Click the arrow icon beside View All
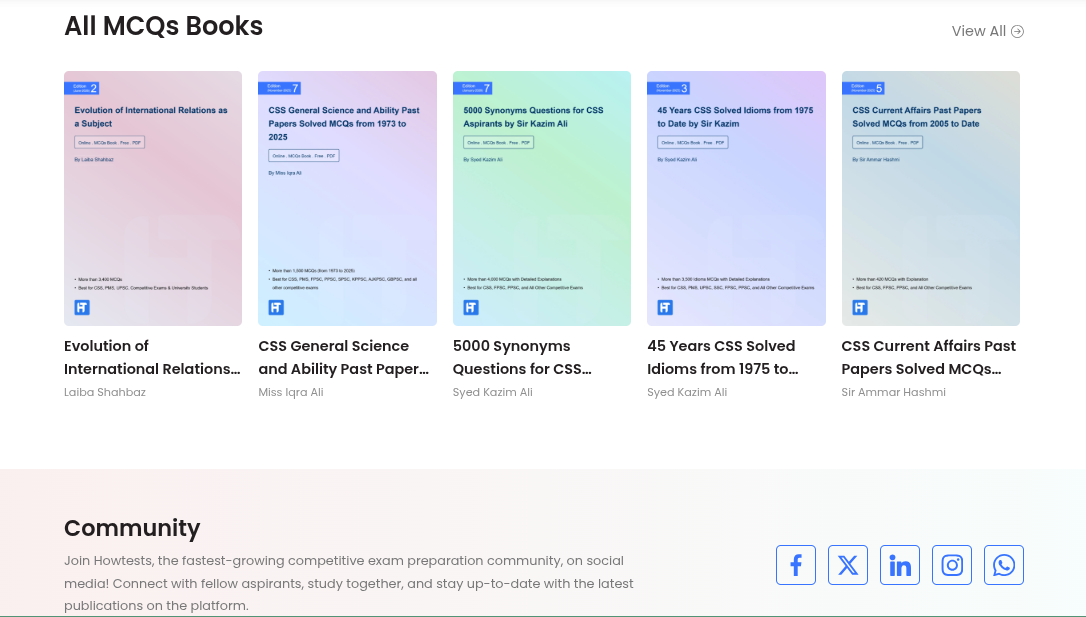 point(1017,31)
